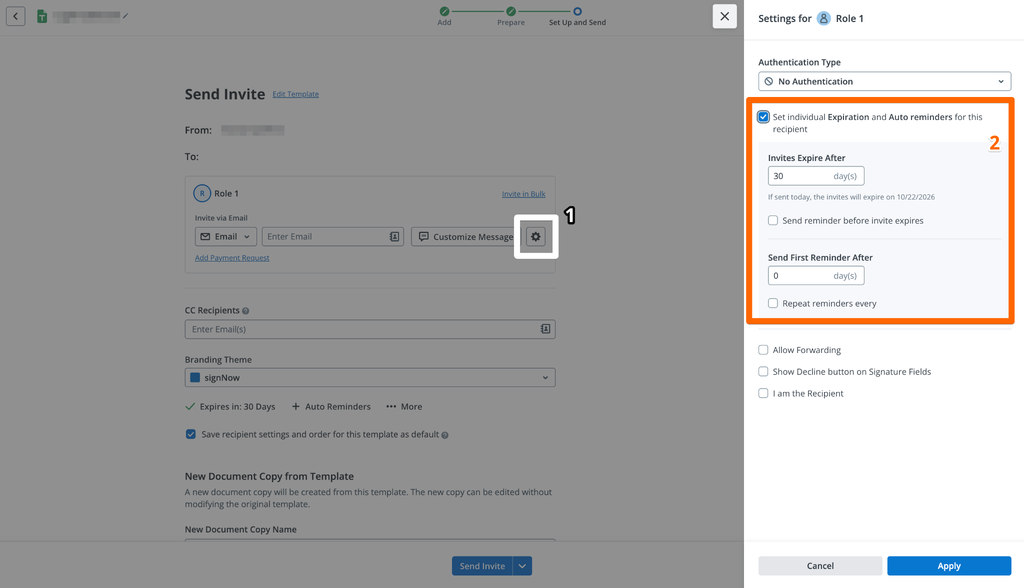The image size is (1024, 588).
Task: Open the Edit Template link
Action: (x=295, y=94)
